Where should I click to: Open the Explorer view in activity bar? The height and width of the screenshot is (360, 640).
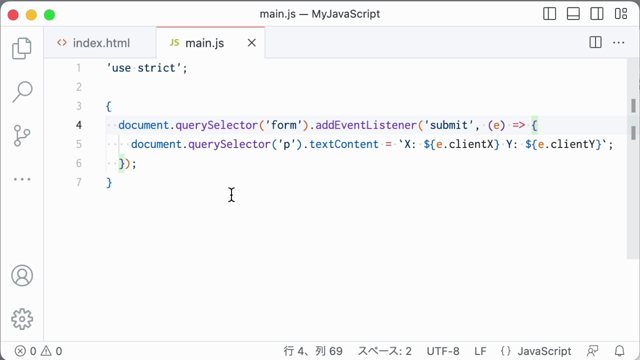point(22,49)
